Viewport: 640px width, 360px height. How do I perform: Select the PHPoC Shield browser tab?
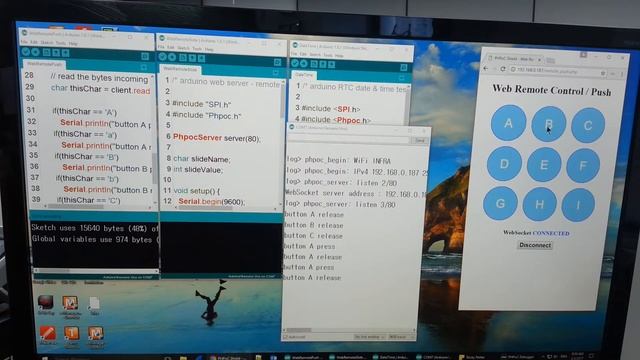[x=514, y=59]
